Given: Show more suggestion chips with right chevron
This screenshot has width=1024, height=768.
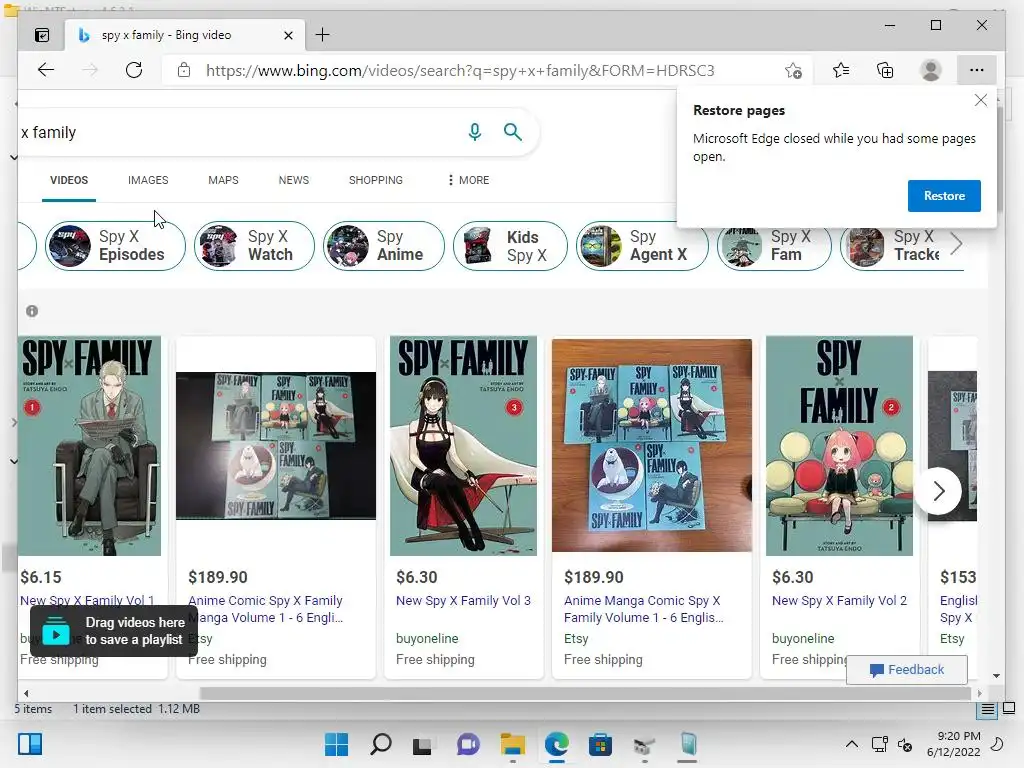Looking at the screenshot, I should (956, 244).
